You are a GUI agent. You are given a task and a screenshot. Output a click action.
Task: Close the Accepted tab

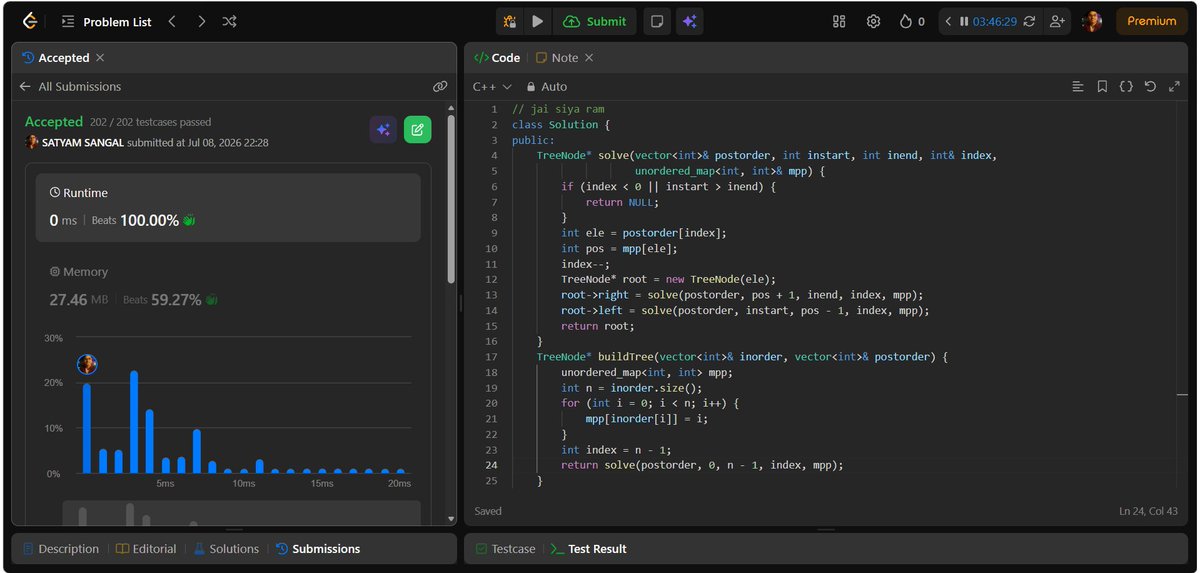pyautogui.click(x=100, y=58)
